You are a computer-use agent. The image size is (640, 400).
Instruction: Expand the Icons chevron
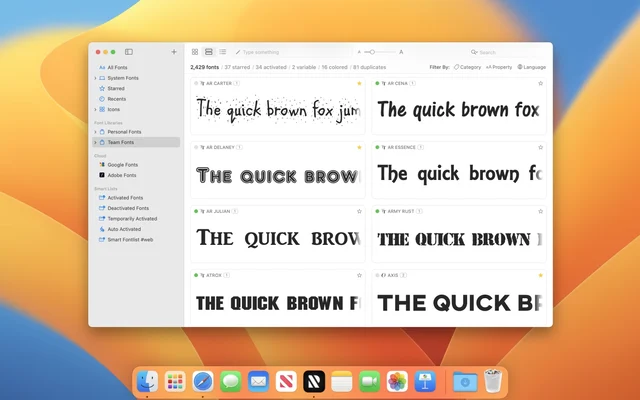tap(96, 109)
